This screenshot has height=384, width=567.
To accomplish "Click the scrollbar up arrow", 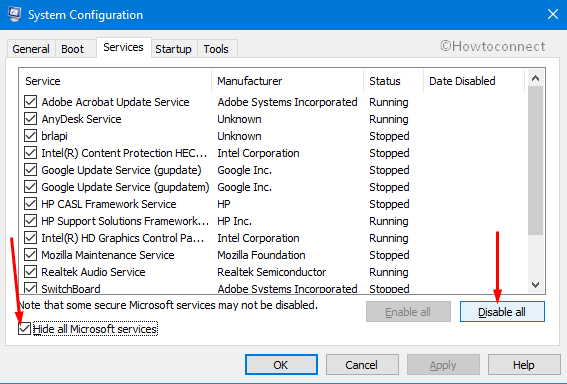I will (536, 78).
